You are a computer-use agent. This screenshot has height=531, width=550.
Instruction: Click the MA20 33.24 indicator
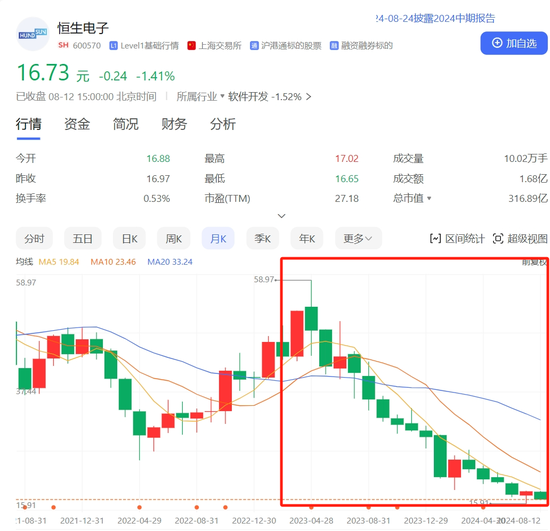click(x=170, y=262)
